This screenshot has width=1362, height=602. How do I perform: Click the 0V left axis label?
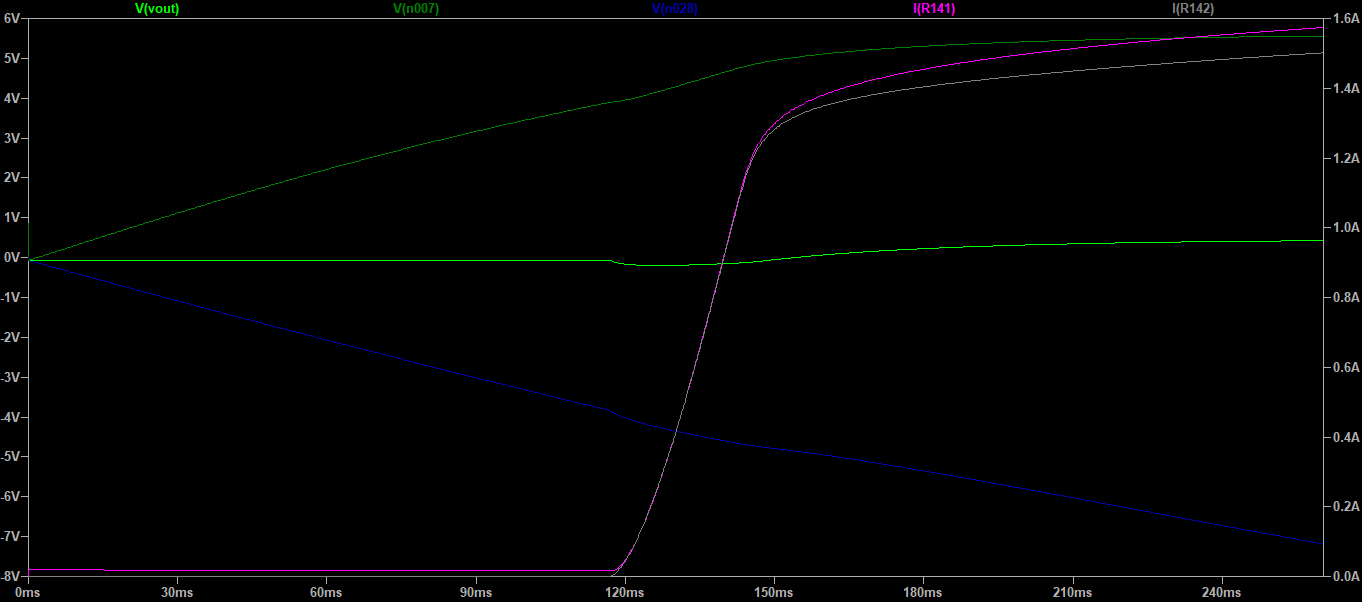13,257
